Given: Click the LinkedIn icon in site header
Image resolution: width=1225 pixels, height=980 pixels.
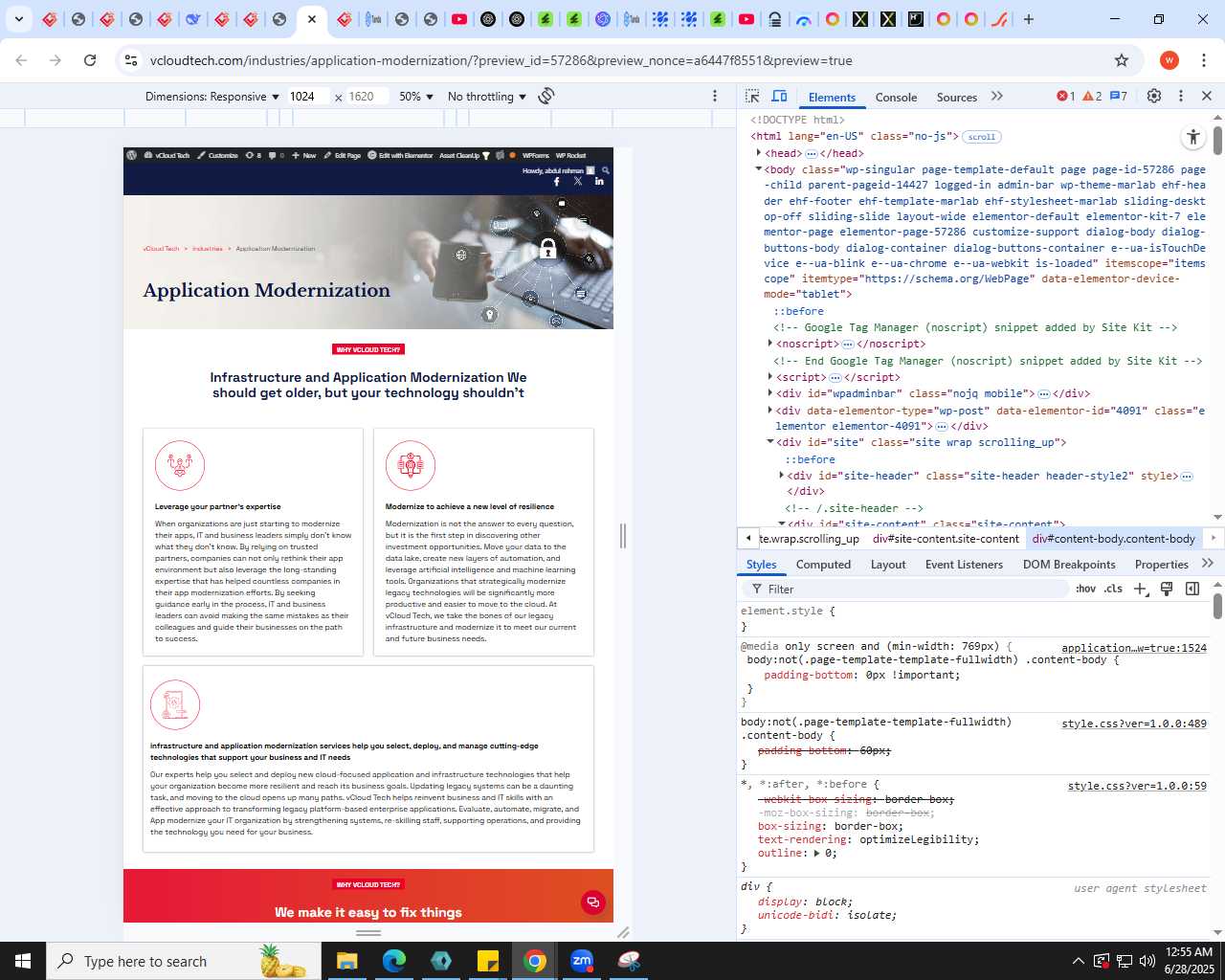Looking at the screenshot, I should click(x=599, y=181).
